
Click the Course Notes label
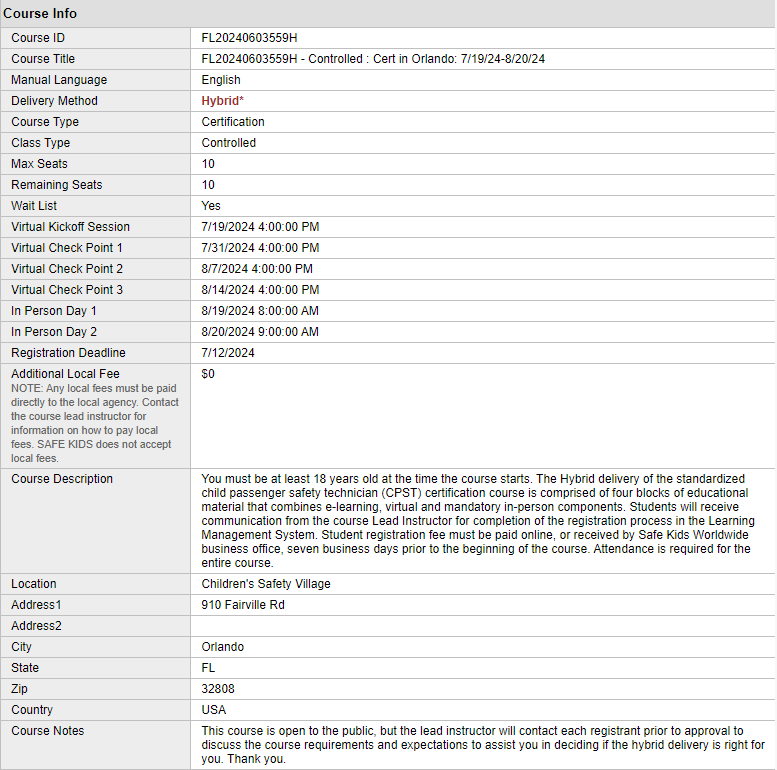click(48, 731)
